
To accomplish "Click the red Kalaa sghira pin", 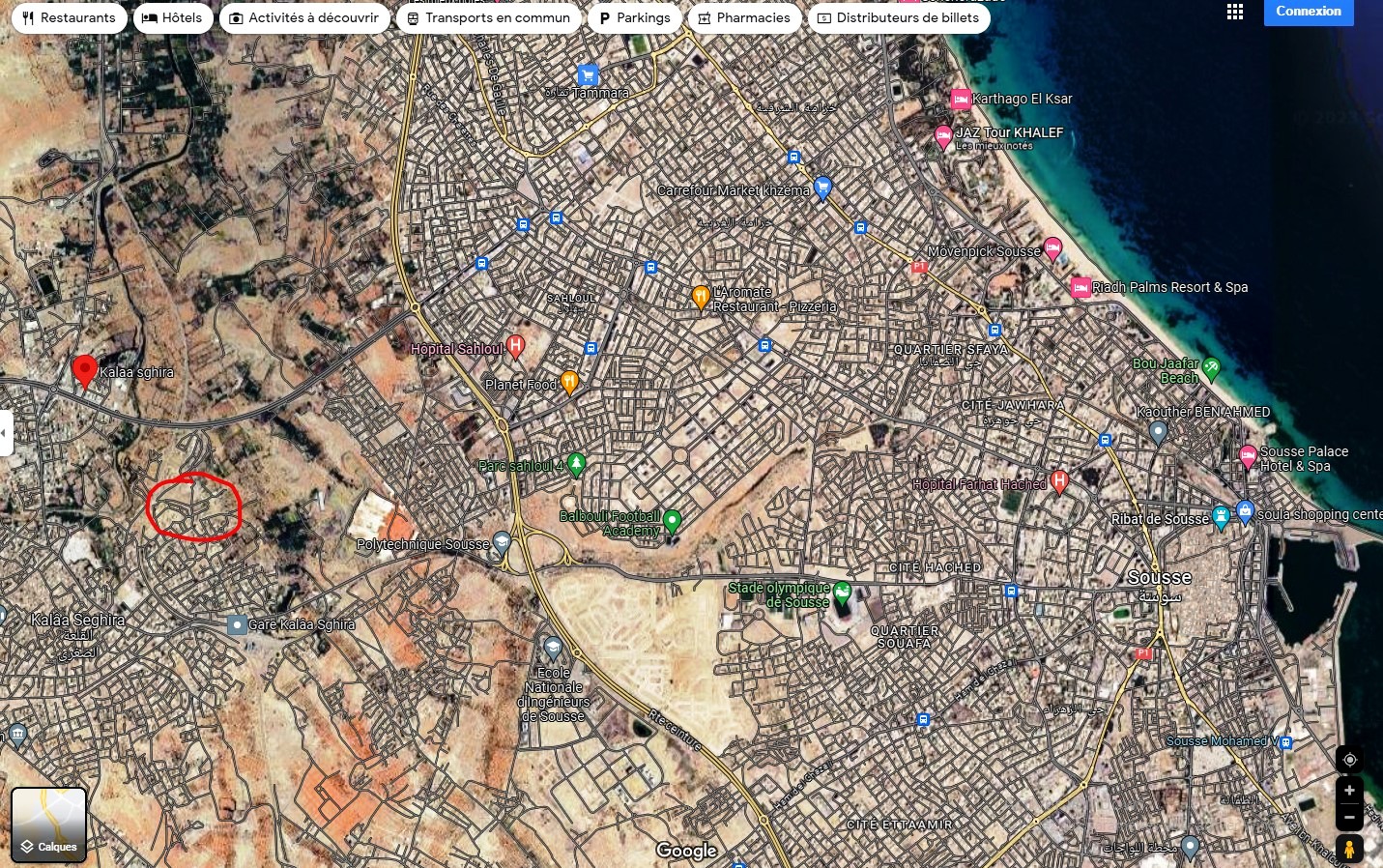I will 84,370.
